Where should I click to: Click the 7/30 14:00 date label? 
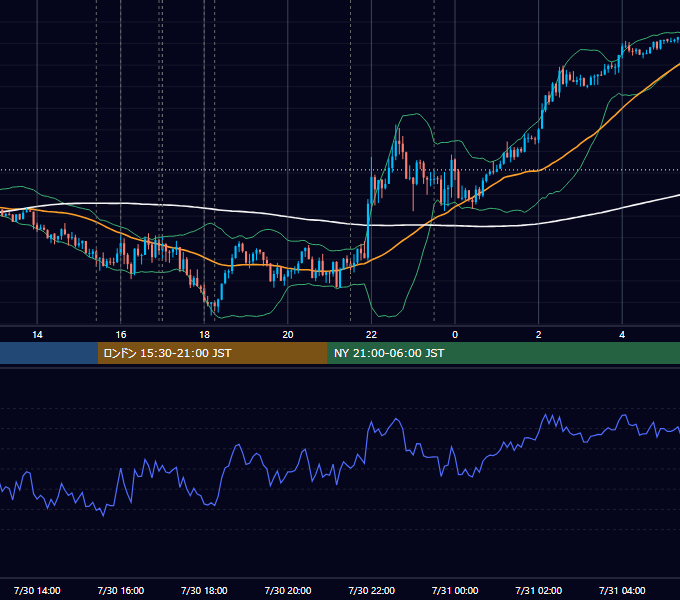pos(37,590)
